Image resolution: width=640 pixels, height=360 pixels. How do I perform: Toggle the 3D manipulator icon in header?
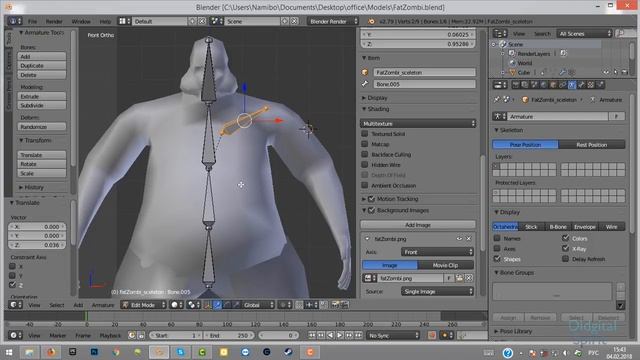[208, 305]
